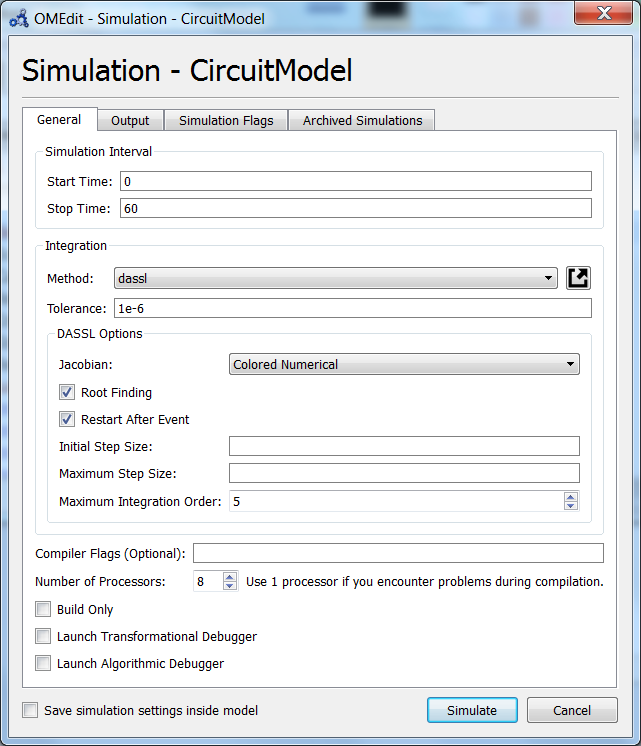
Task: Enable Launch Algorithmic Debugger option
Action: coord(43,663)
